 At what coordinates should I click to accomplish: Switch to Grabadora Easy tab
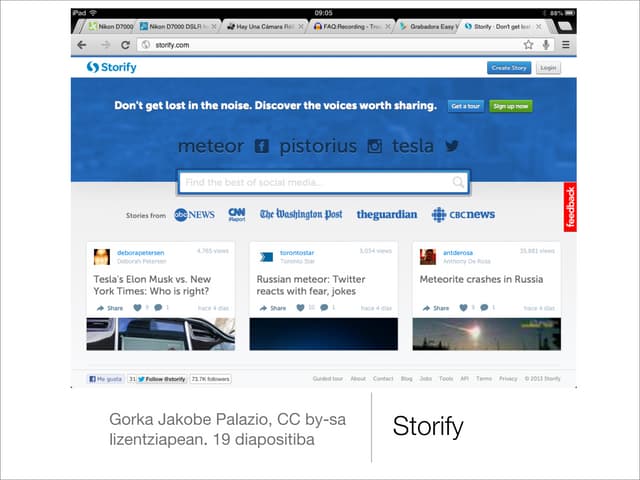429,27
